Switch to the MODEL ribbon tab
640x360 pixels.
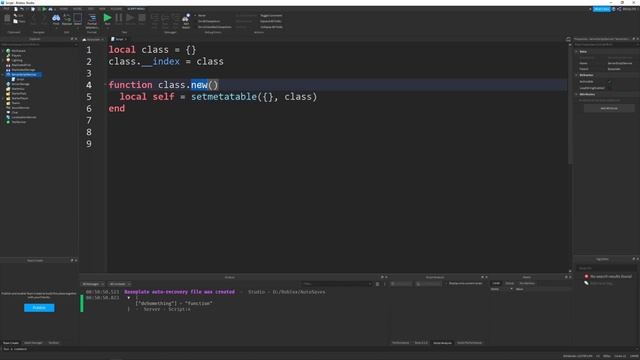pos(77,9)
